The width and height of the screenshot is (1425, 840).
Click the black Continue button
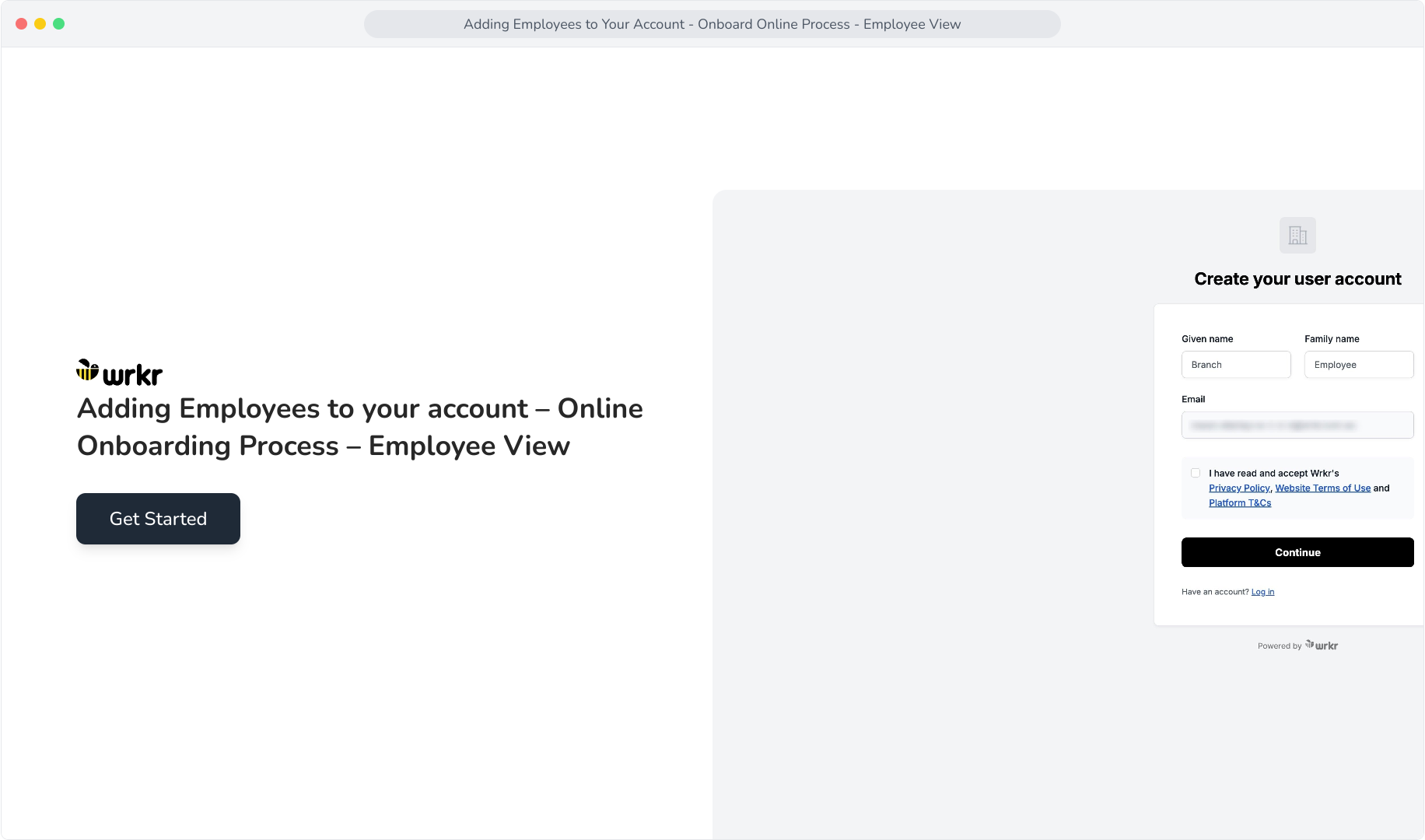click(1297, 552)
